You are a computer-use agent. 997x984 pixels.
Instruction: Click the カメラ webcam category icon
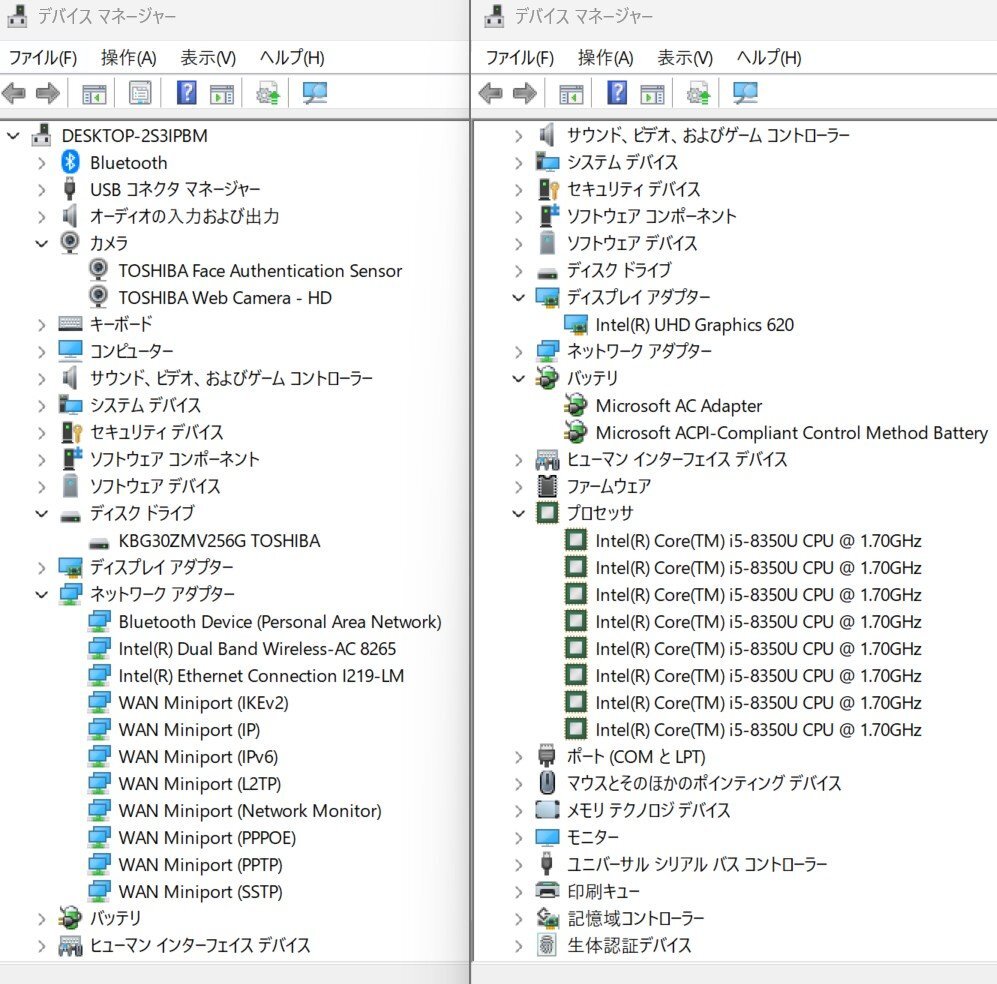70,242
